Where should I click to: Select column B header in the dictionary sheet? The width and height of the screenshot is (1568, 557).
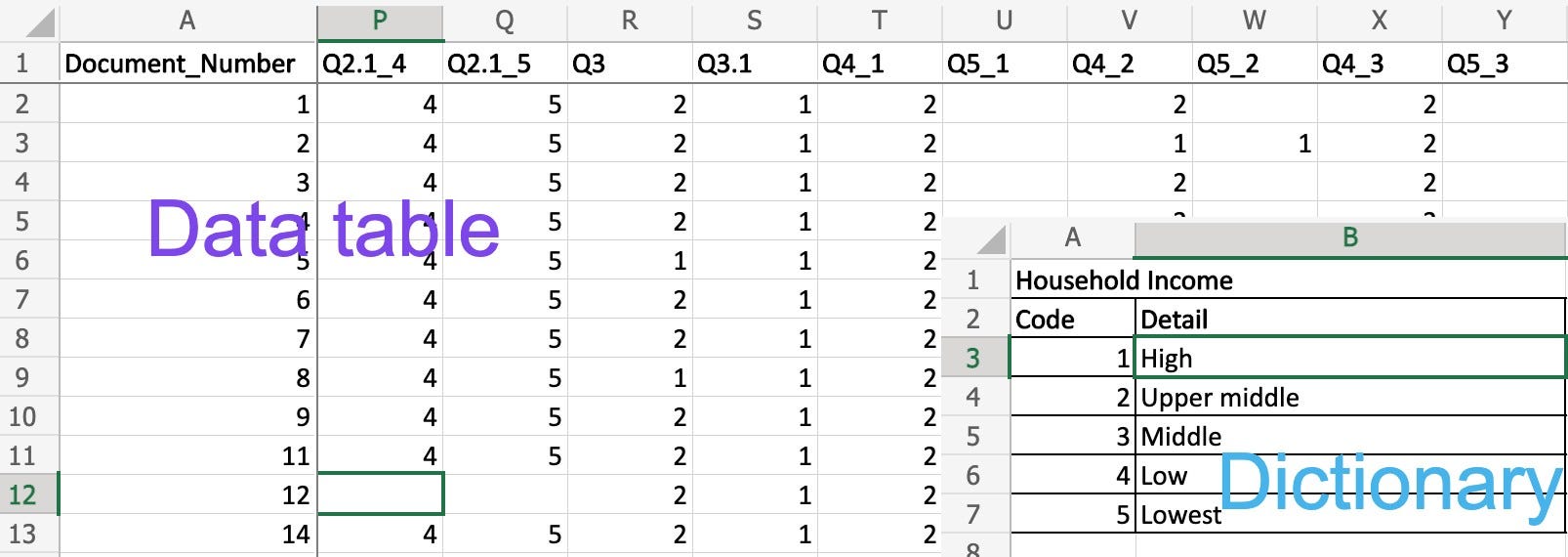click(x=1350, y=237)
